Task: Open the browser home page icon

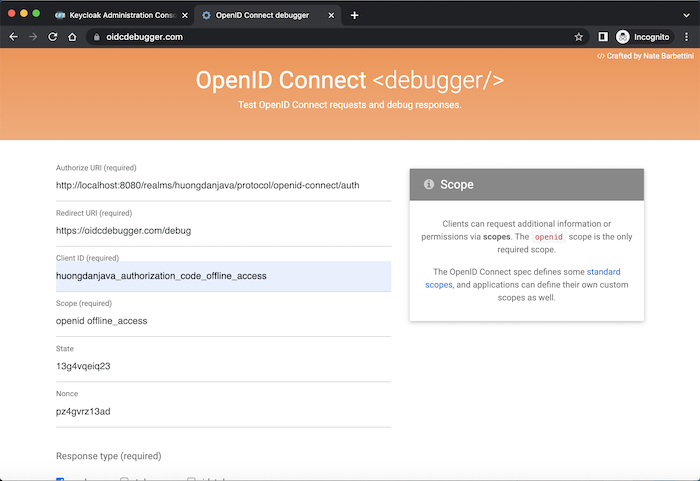Action: click(72, 37)
